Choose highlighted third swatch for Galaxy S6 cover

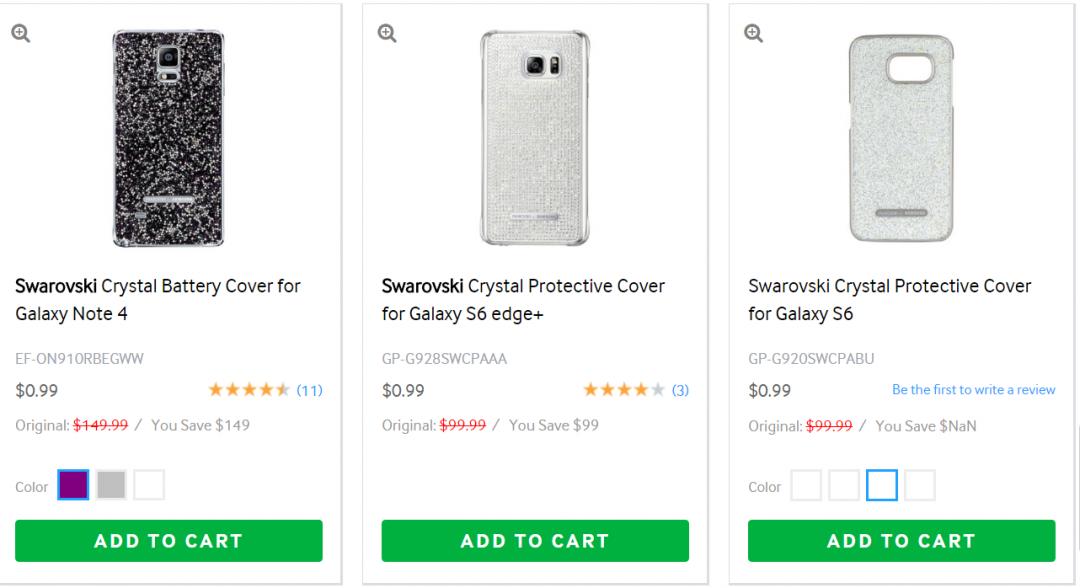click(x=882, y=486)
